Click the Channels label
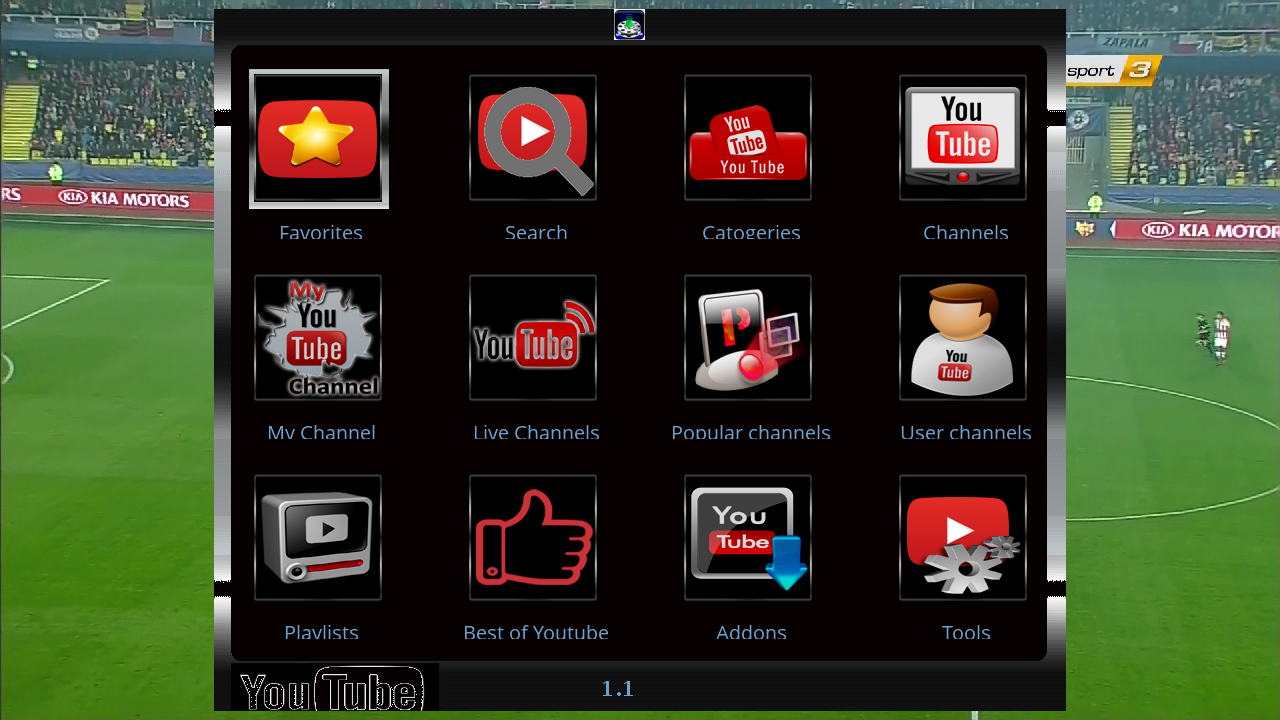 (966, 232)
